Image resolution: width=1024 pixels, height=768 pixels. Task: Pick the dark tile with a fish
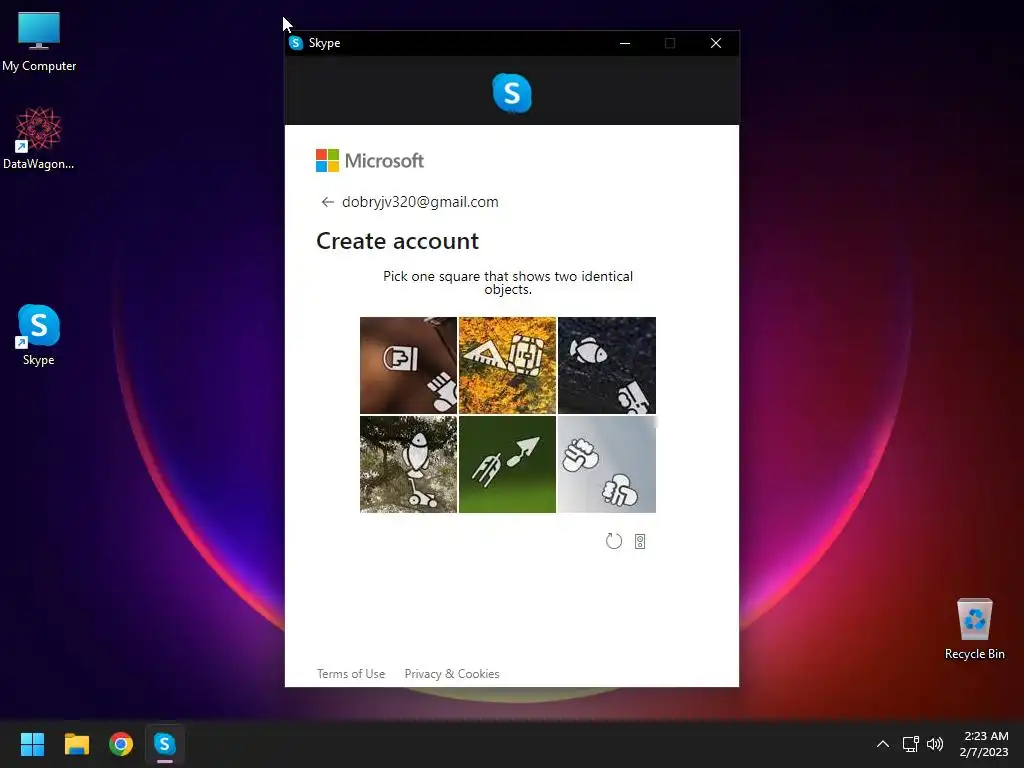coord(607,365)
